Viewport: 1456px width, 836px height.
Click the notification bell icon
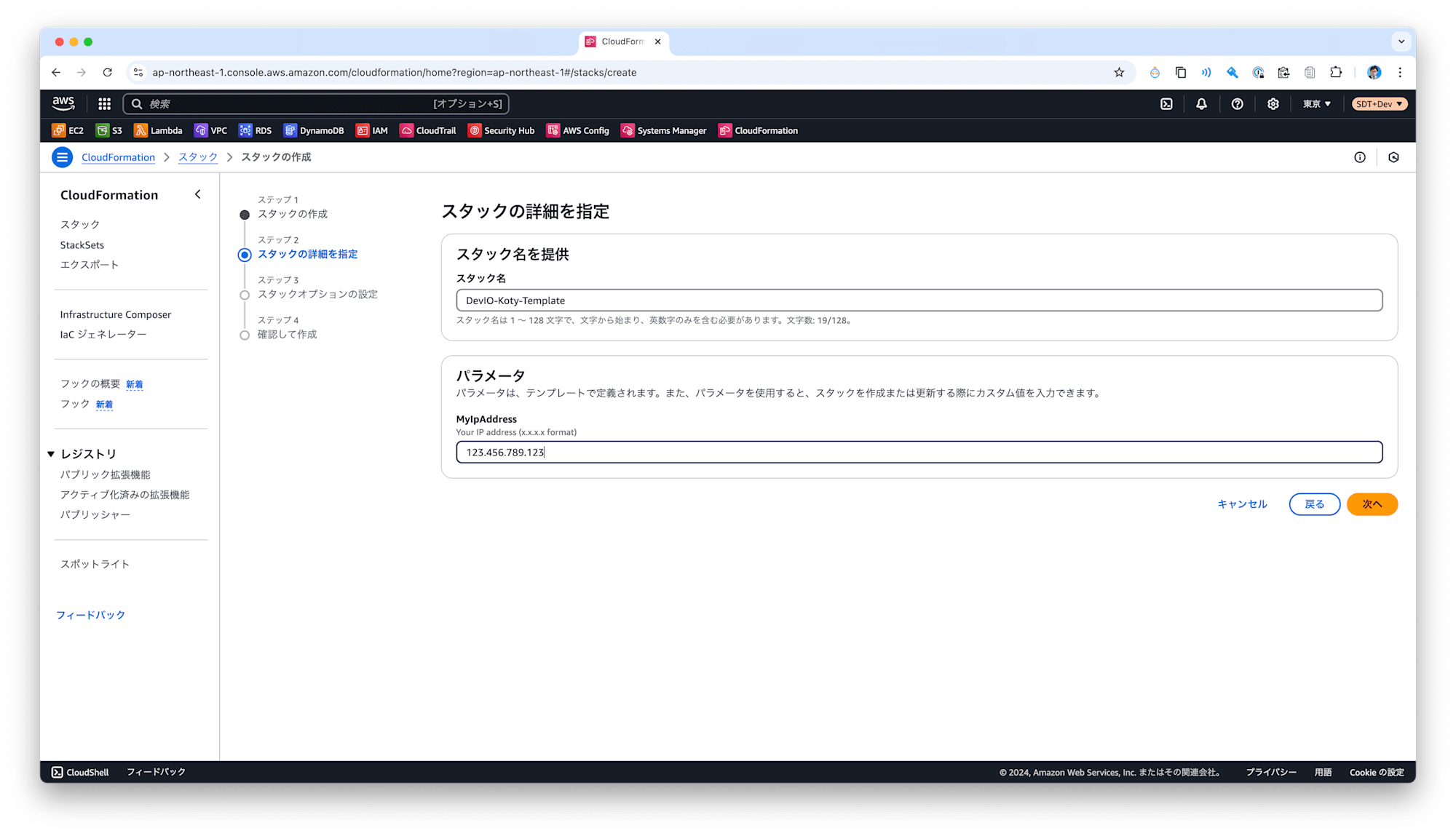1201,103
